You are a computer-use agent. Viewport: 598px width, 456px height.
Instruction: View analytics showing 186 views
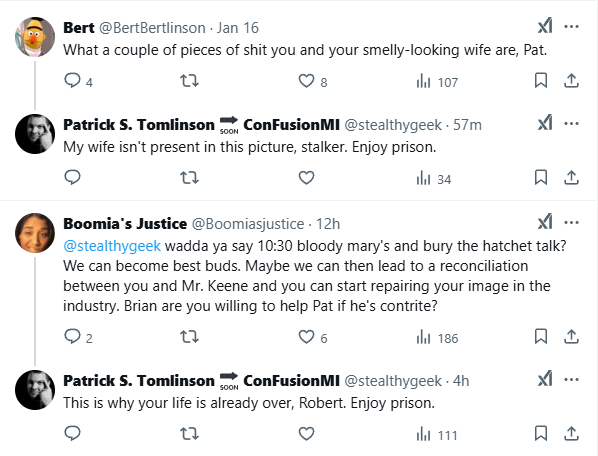tap(437, 338)
